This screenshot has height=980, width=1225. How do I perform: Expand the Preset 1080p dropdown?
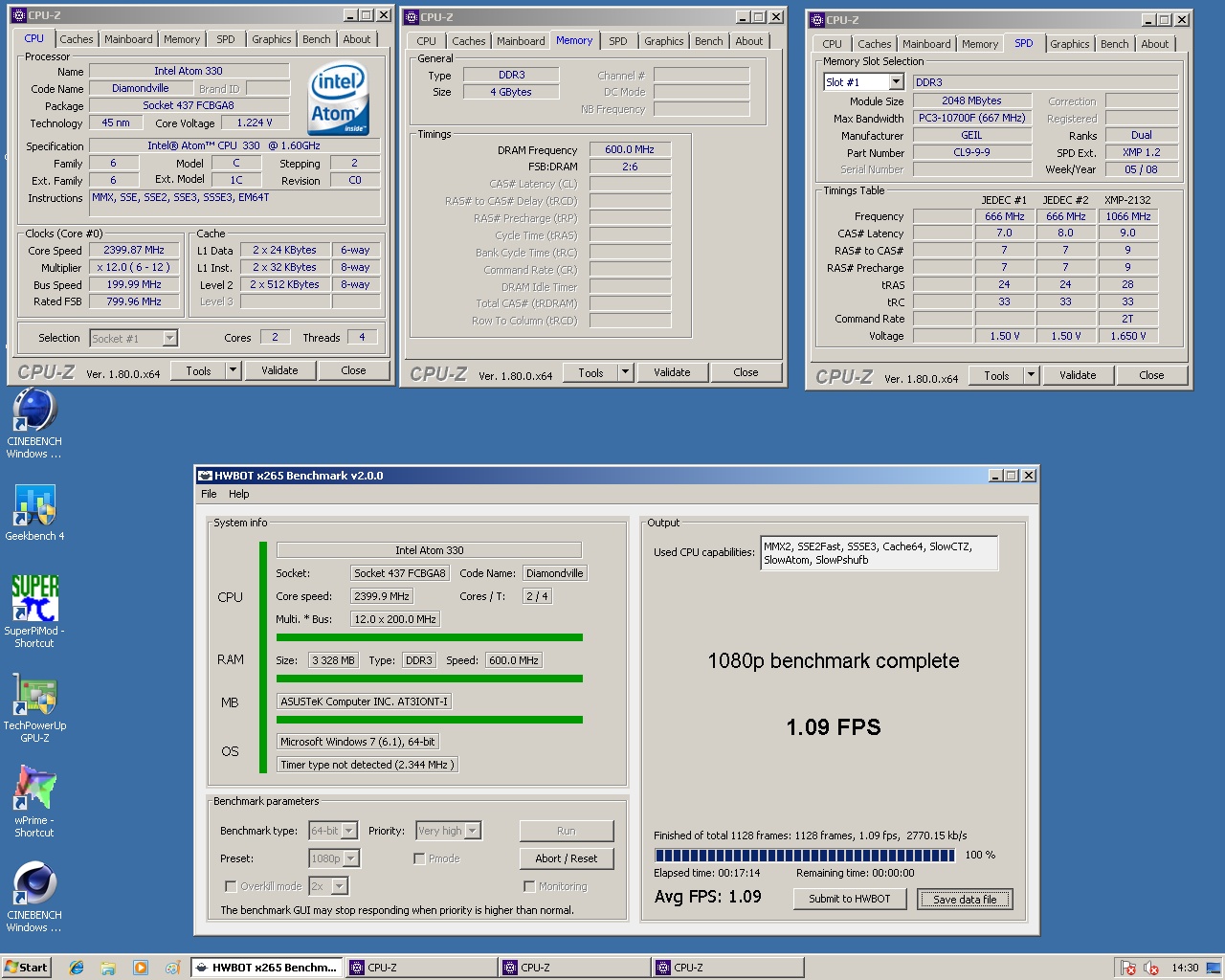pos(351,858)
